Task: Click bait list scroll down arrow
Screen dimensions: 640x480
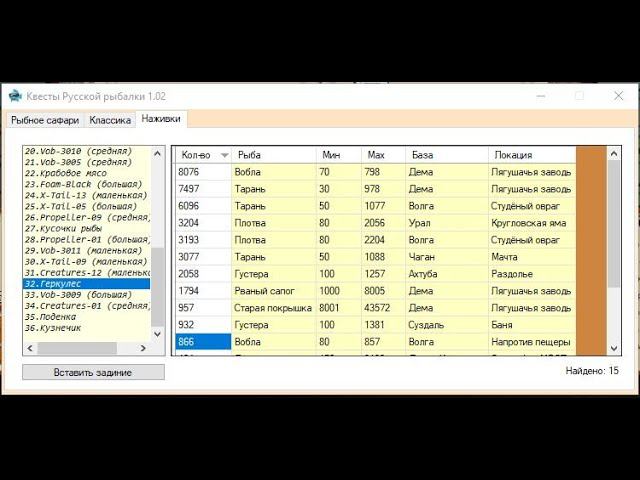Action: tap(158, 334)
